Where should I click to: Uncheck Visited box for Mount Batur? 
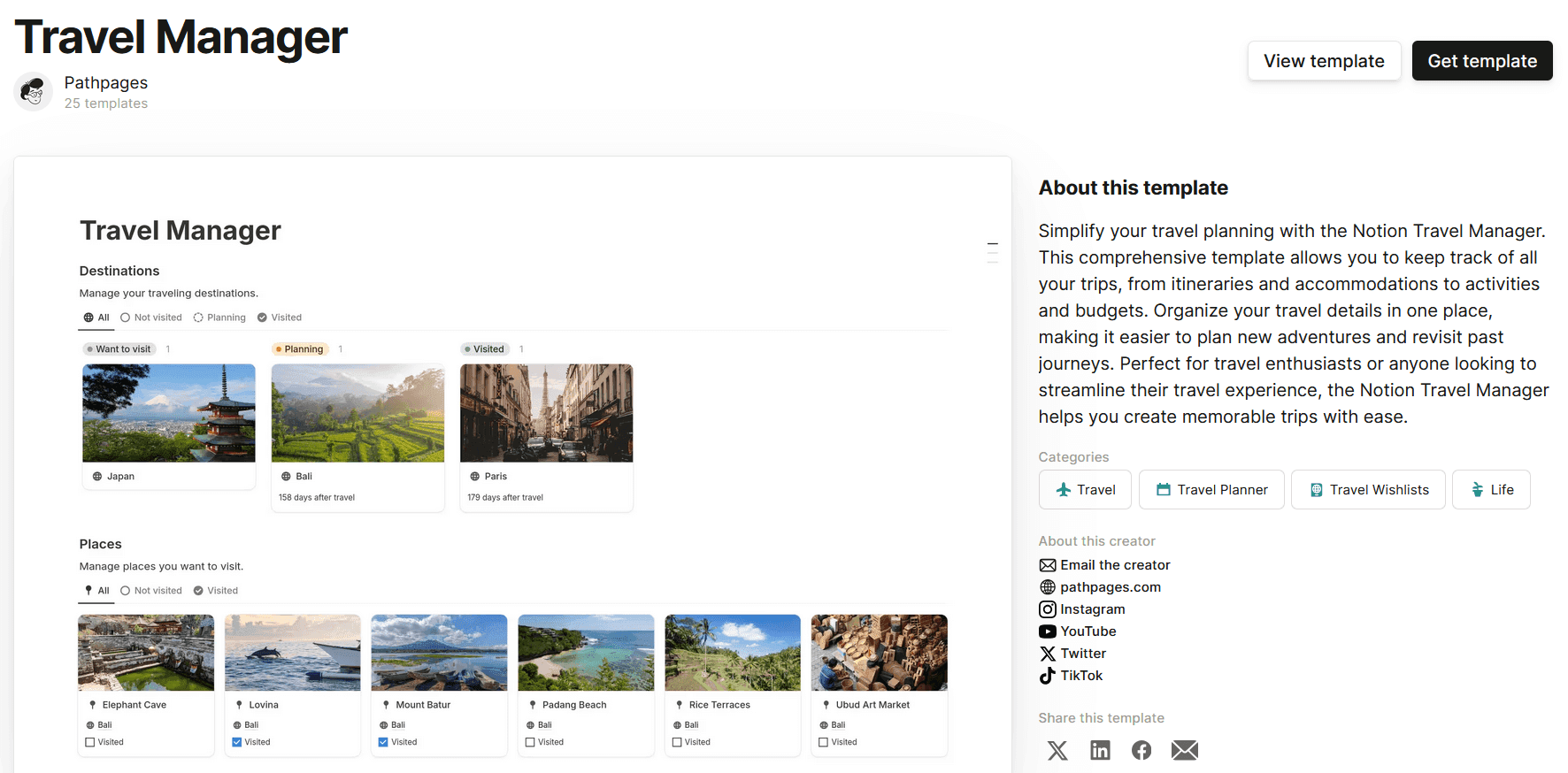tap(383, 742)
